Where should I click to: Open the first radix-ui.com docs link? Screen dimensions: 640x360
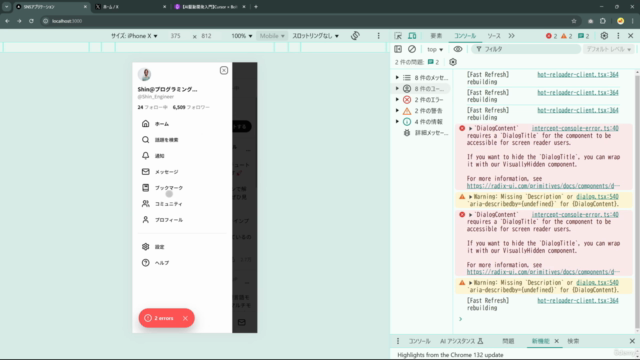(x=543, y=186)
